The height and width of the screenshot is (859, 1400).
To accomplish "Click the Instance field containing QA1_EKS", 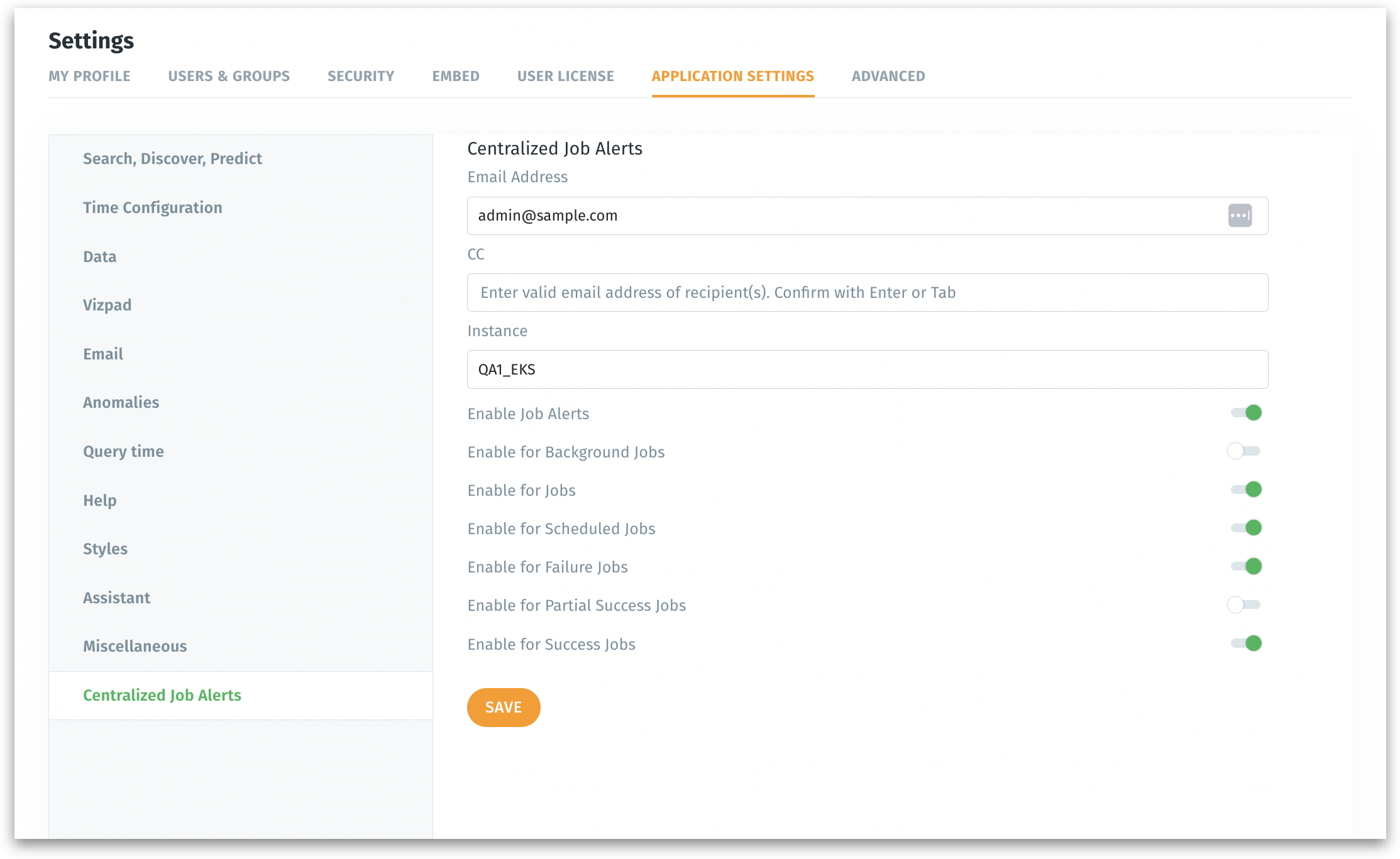I will click(x=867, y=369).
